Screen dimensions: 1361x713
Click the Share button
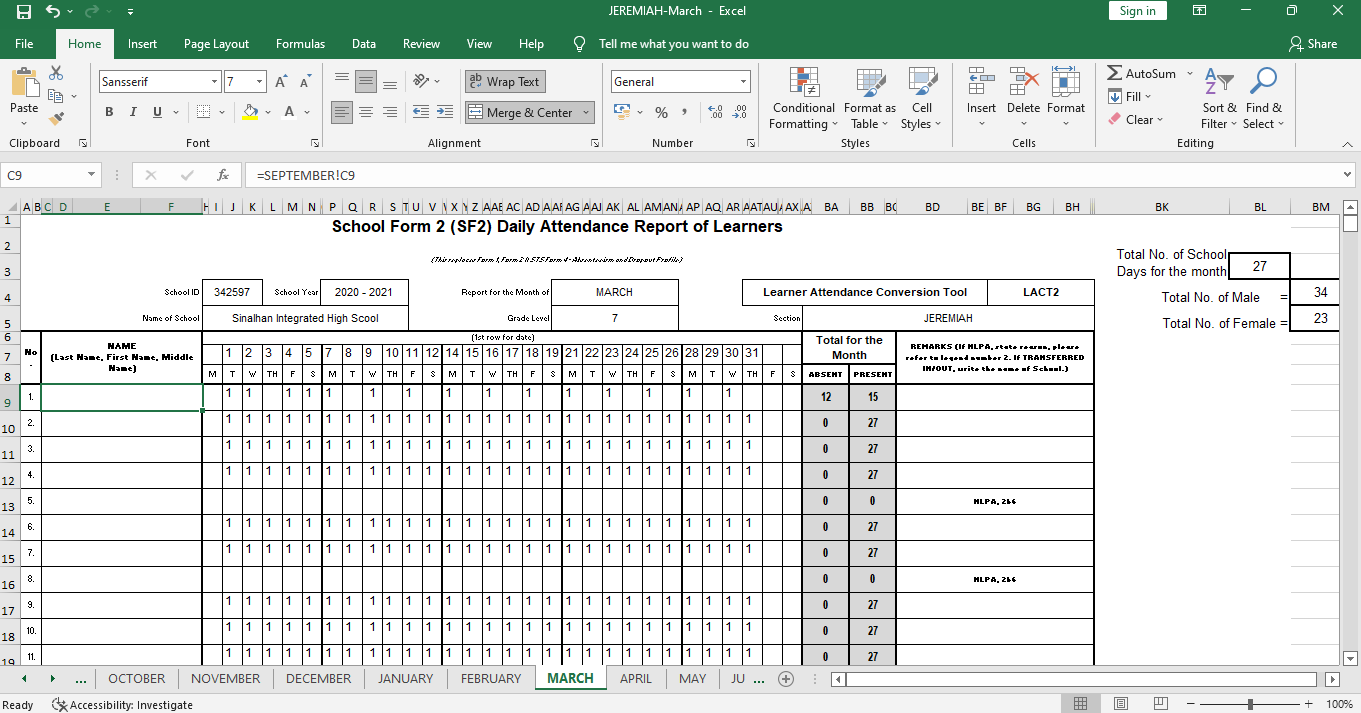[1313, 44]
